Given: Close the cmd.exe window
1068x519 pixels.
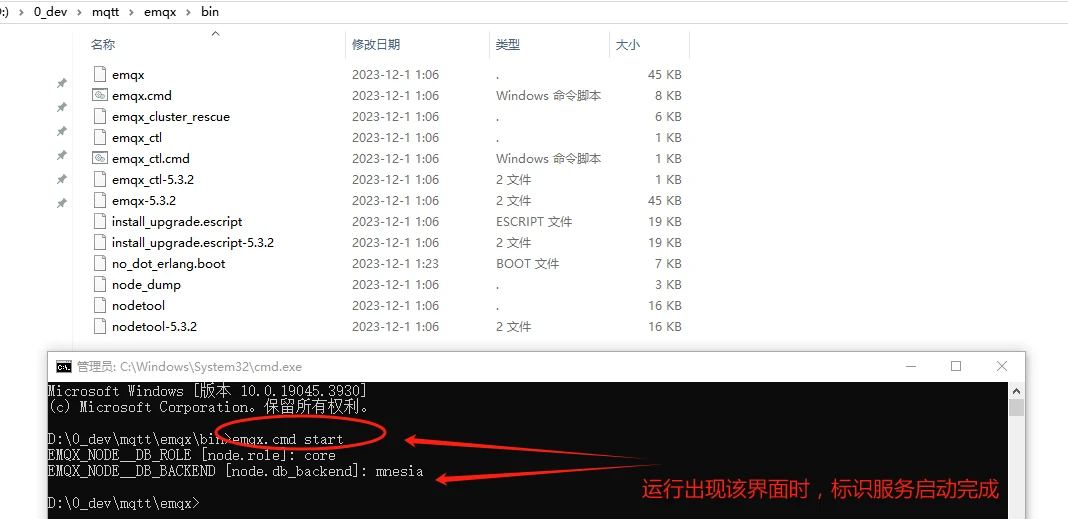Looking at the screenshot, I should click(x=1001, y=366).
